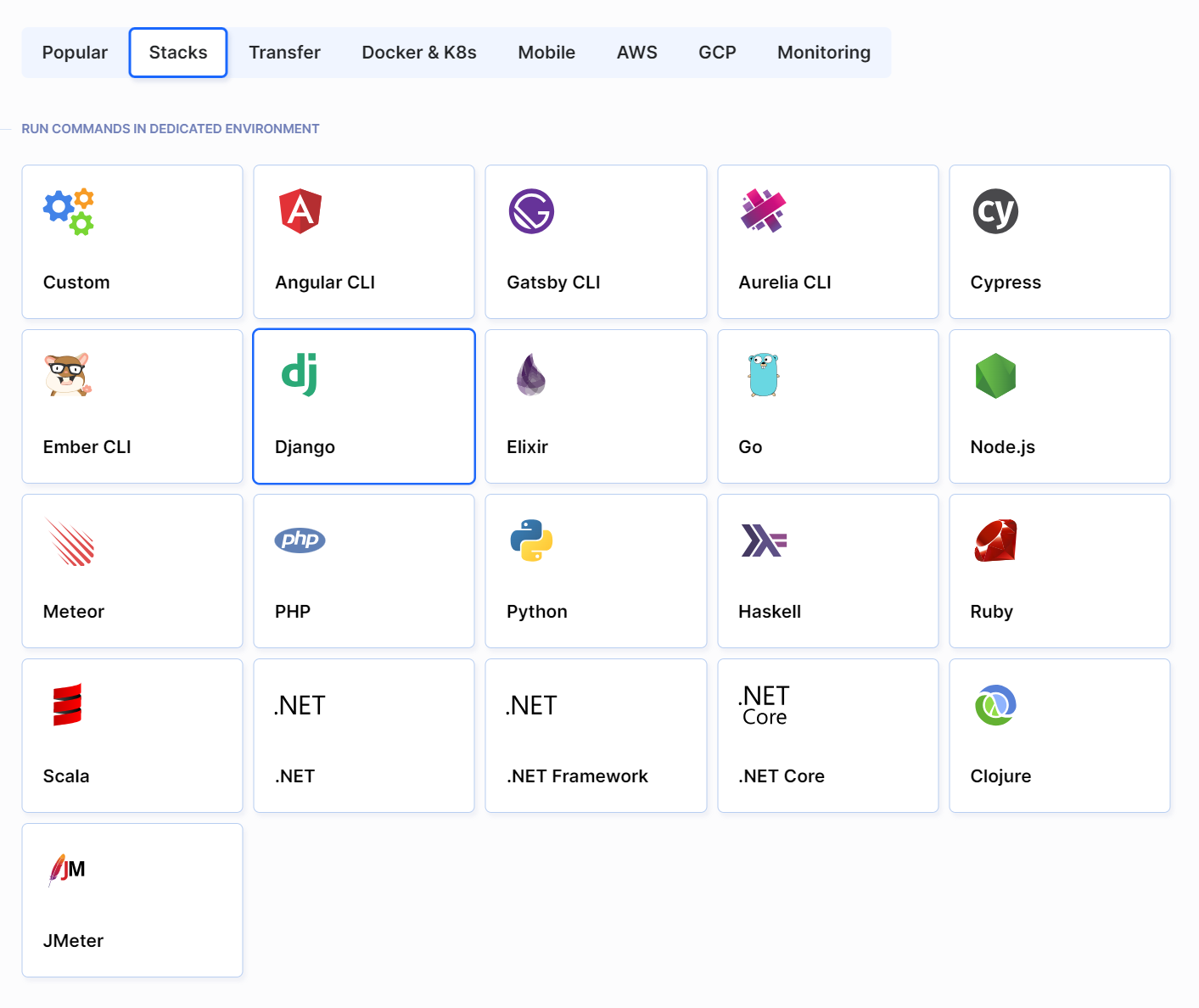This screenshot has height=1008, width=1199.
Task: Go to the Transfer tab
Action: point(284,53)
